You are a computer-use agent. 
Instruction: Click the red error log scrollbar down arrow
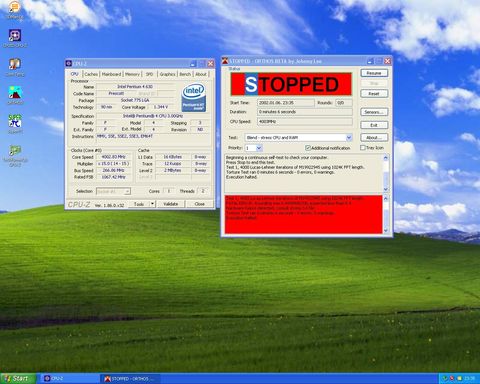[x=386, y=230]
